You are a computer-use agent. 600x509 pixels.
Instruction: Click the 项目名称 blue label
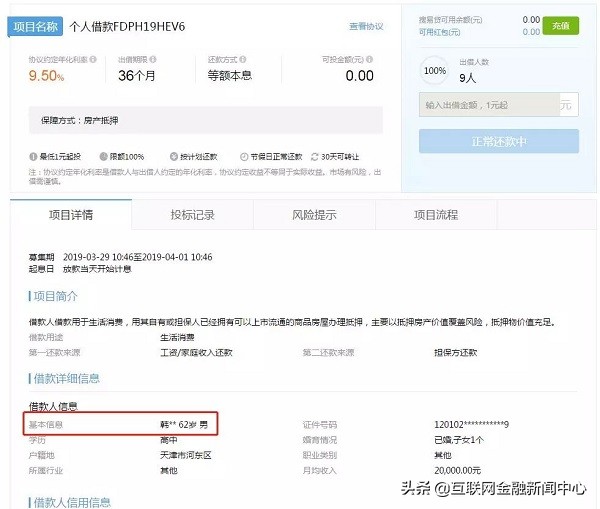pyautogui.click(x=35, y=26)
